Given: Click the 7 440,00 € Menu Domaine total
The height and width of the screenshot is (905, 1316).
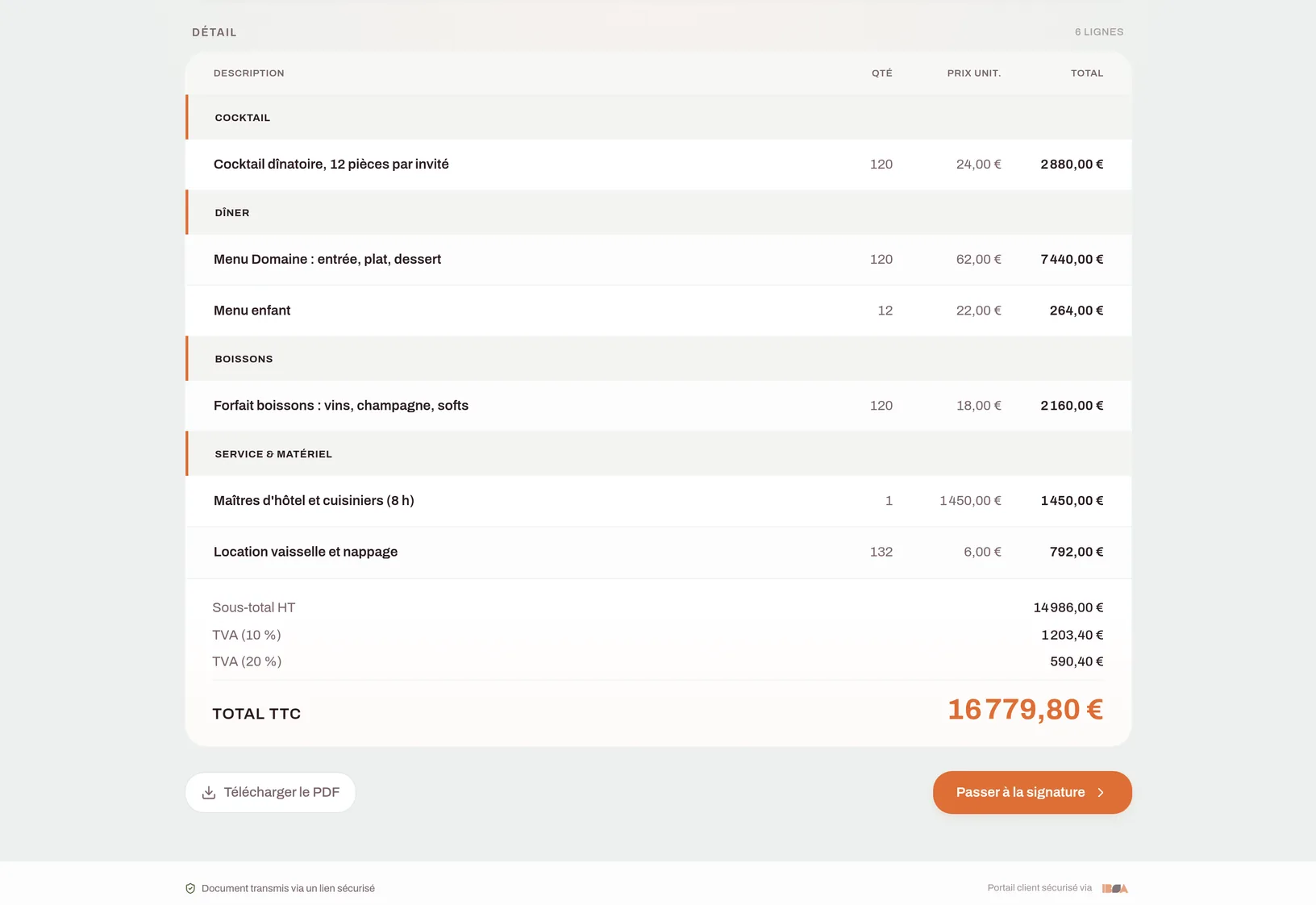Looking at the screenshot, I should (x=1072, y=260).
